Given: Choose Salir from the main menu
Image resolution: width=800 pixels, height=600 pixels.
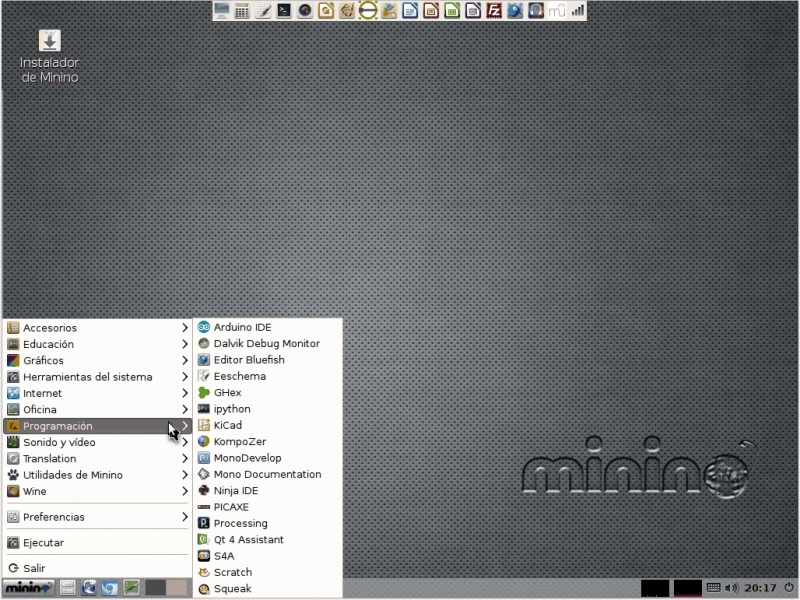Looking at the screenshot, I should [x=97, y=568].
